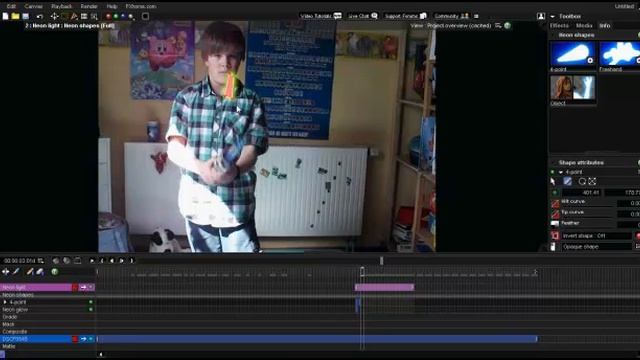This screenshot has height=360, width=640.
Task: Click the blue channel circle in the toolbar
Action: click(123, 16)
